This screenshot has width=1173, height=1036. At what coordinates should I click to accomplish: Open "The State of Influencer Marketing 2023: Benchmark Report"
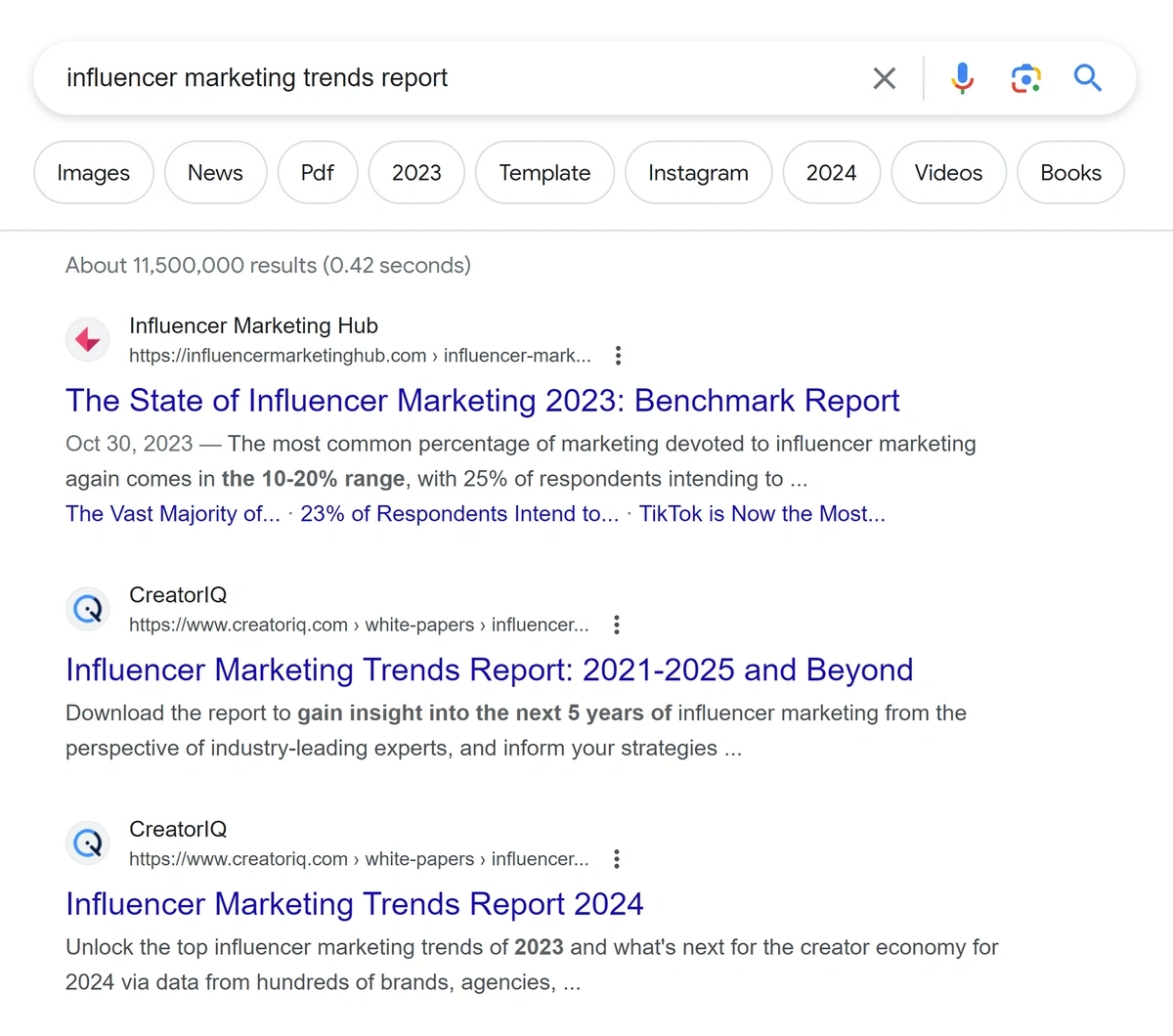pos(483,401)
